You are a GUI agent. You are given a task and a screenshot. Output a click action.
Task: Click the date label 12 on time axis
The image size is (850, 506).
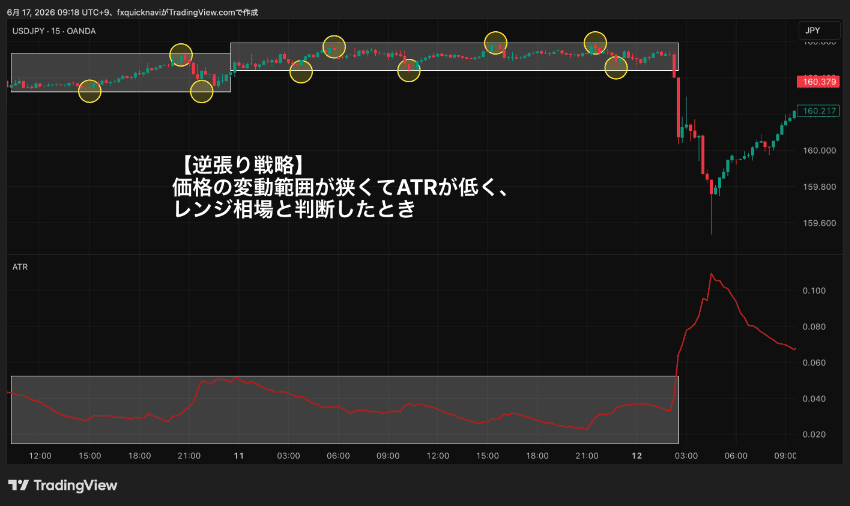pyautogui.click(x=636, y=456)
